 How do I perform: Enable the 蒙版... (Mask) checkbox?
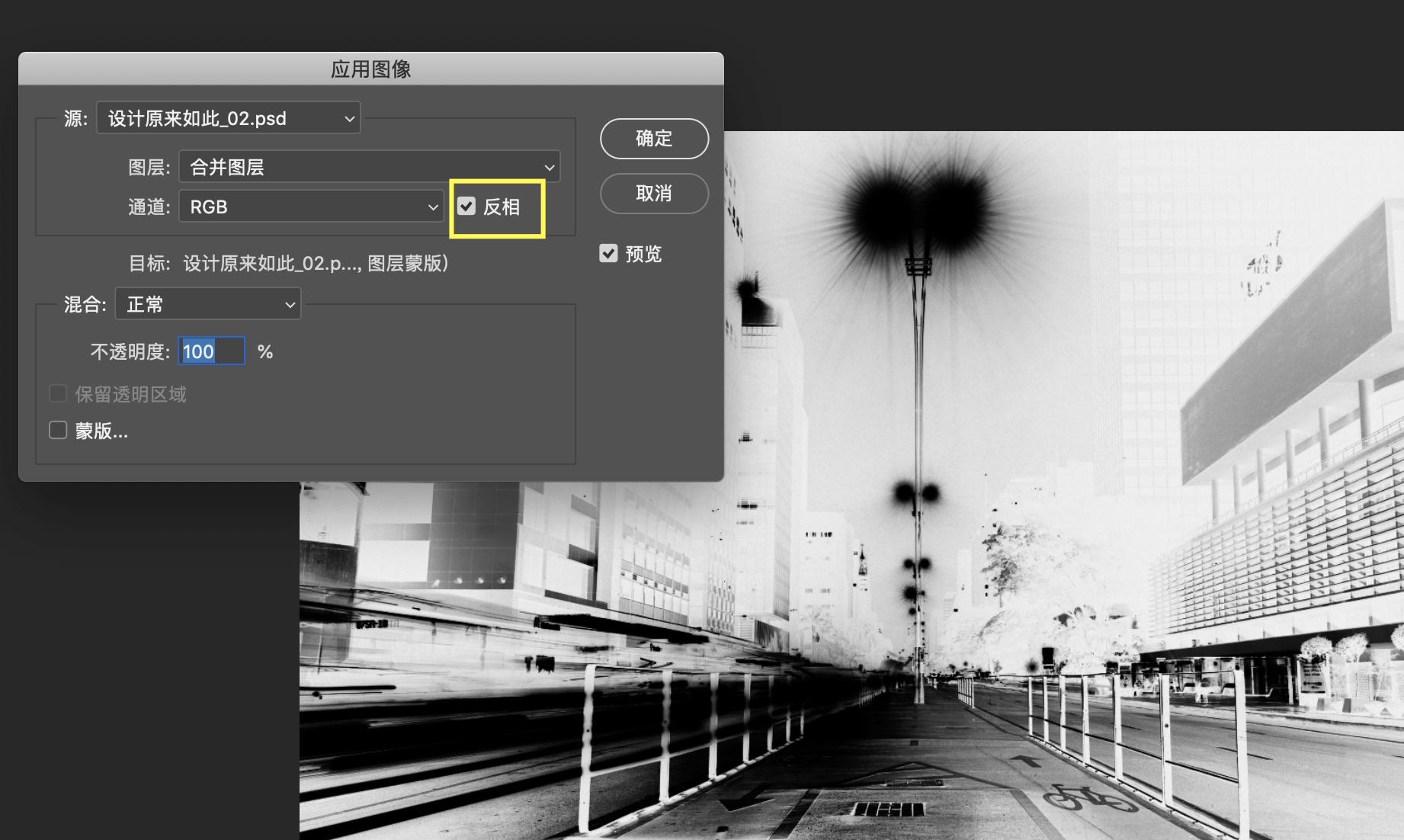point(58,430)
